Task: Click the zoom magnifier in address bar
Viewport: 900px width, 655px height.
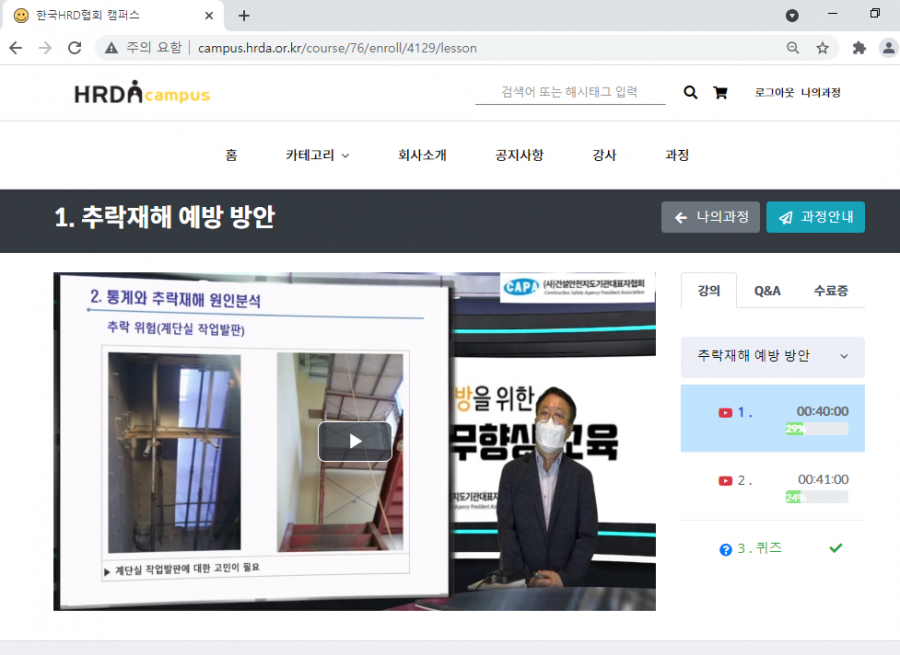Action: tap(793, 48)
